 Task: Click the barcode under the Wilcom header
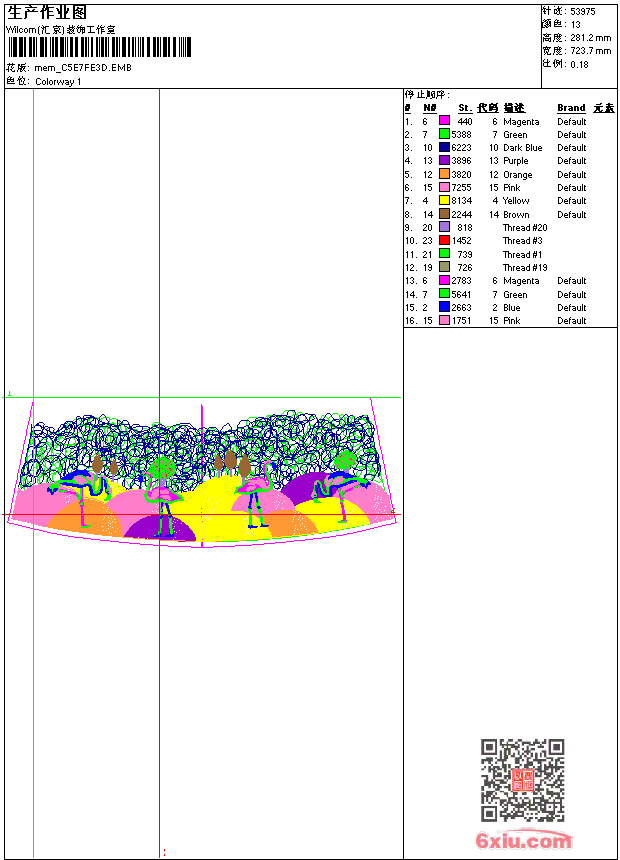tap(98, 48)
